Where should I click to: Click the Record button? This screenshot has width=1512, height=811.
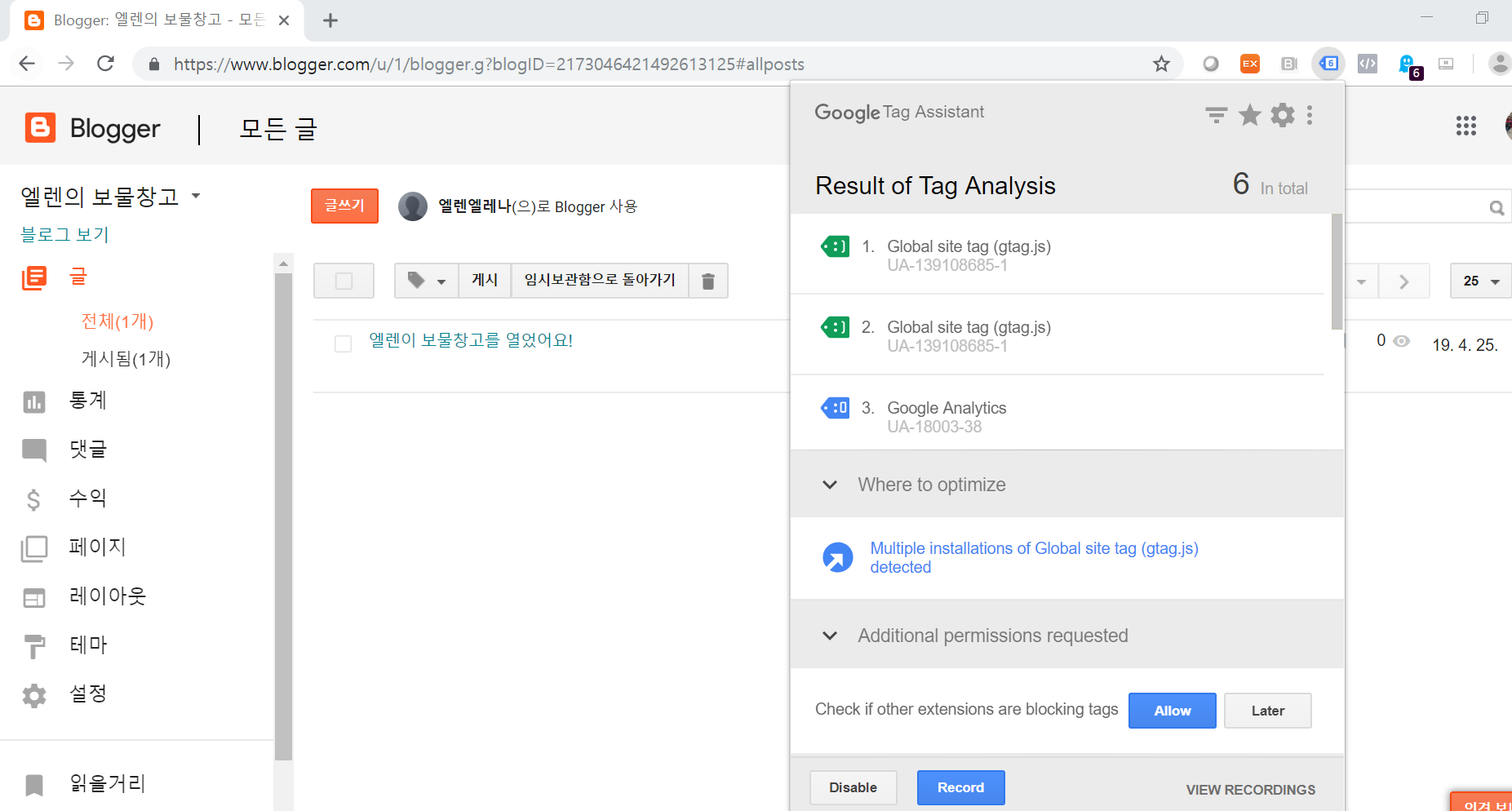pos(961,788)
